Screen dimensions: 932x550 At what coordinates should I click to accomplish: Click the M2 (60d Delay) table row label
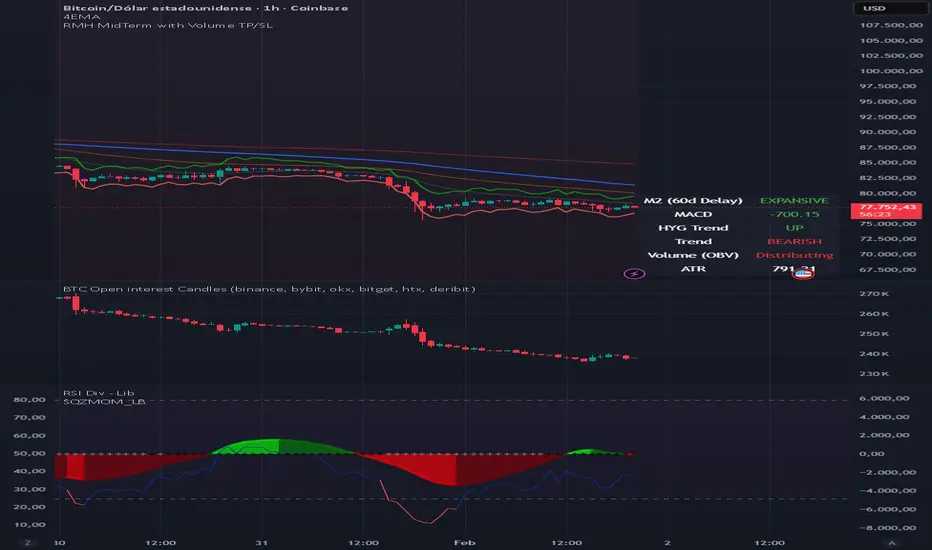click(x=693, y=200)
